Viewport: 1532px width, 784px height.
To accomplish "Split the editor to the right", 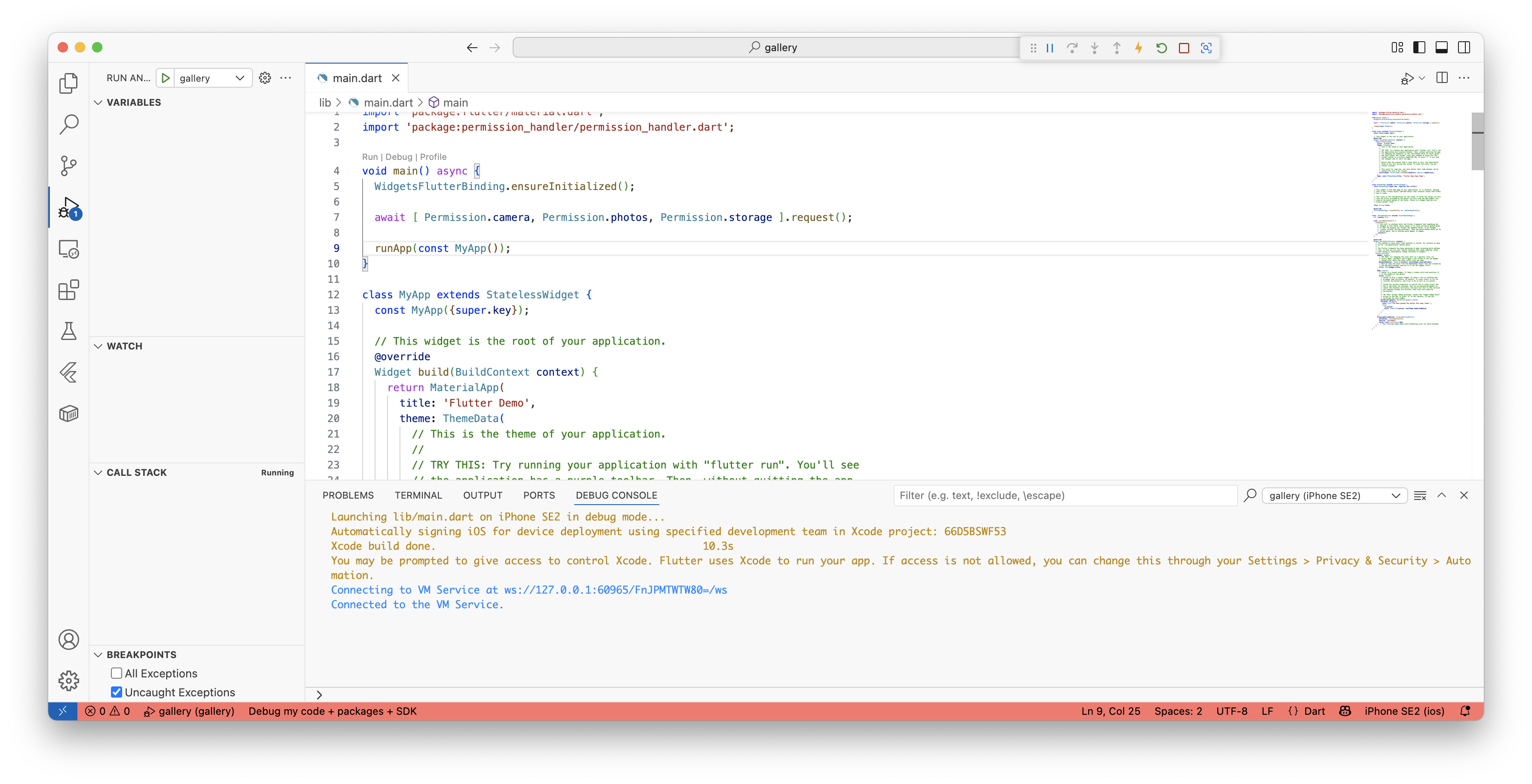I will coord(1442,78).
